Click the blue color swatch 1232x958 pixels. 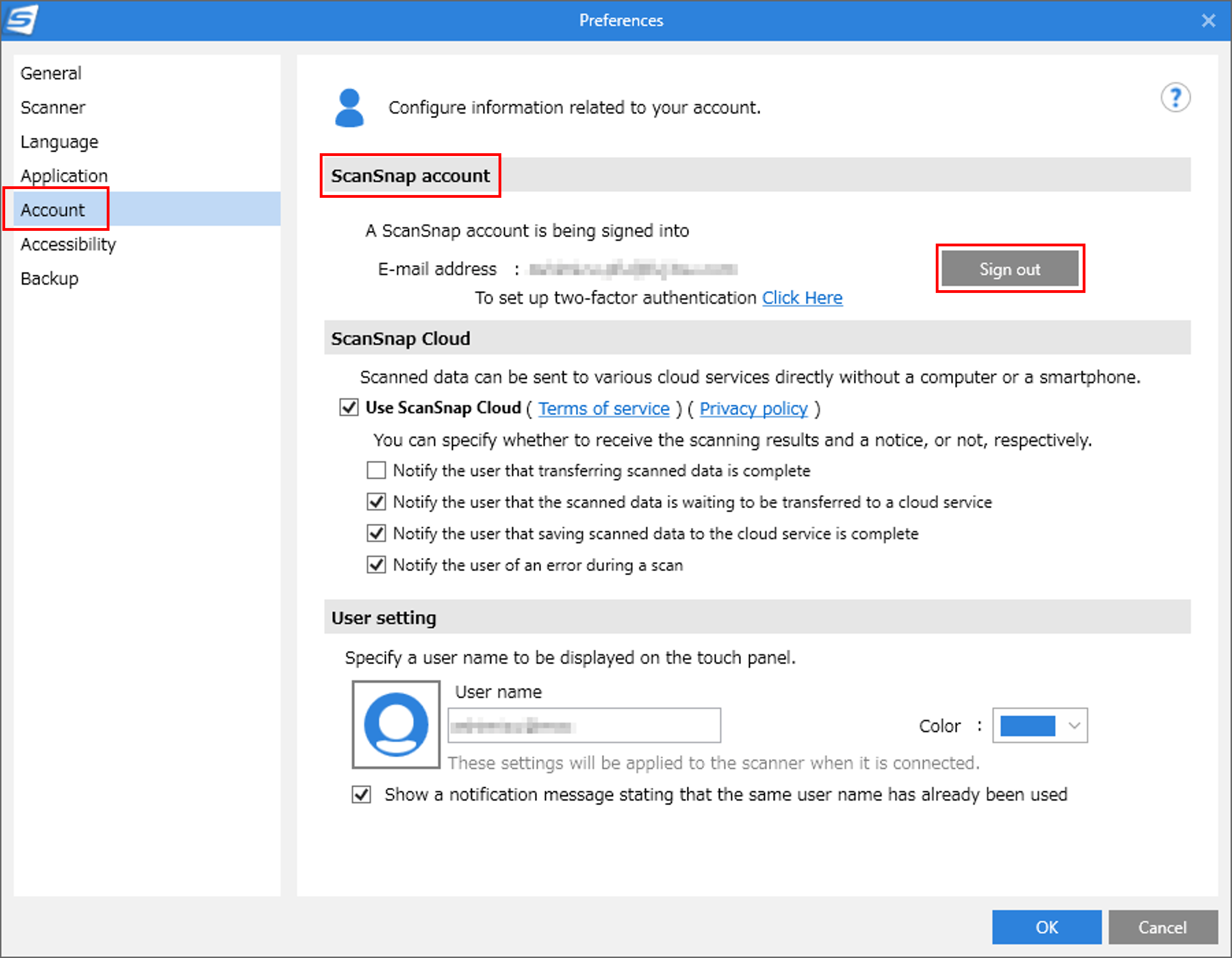1027,725
